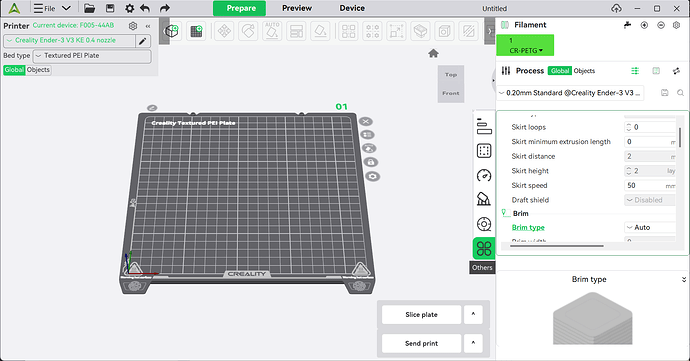Viewport: 690px width, 361px height.
Task: Open the File menu
Action: point(45,8)
